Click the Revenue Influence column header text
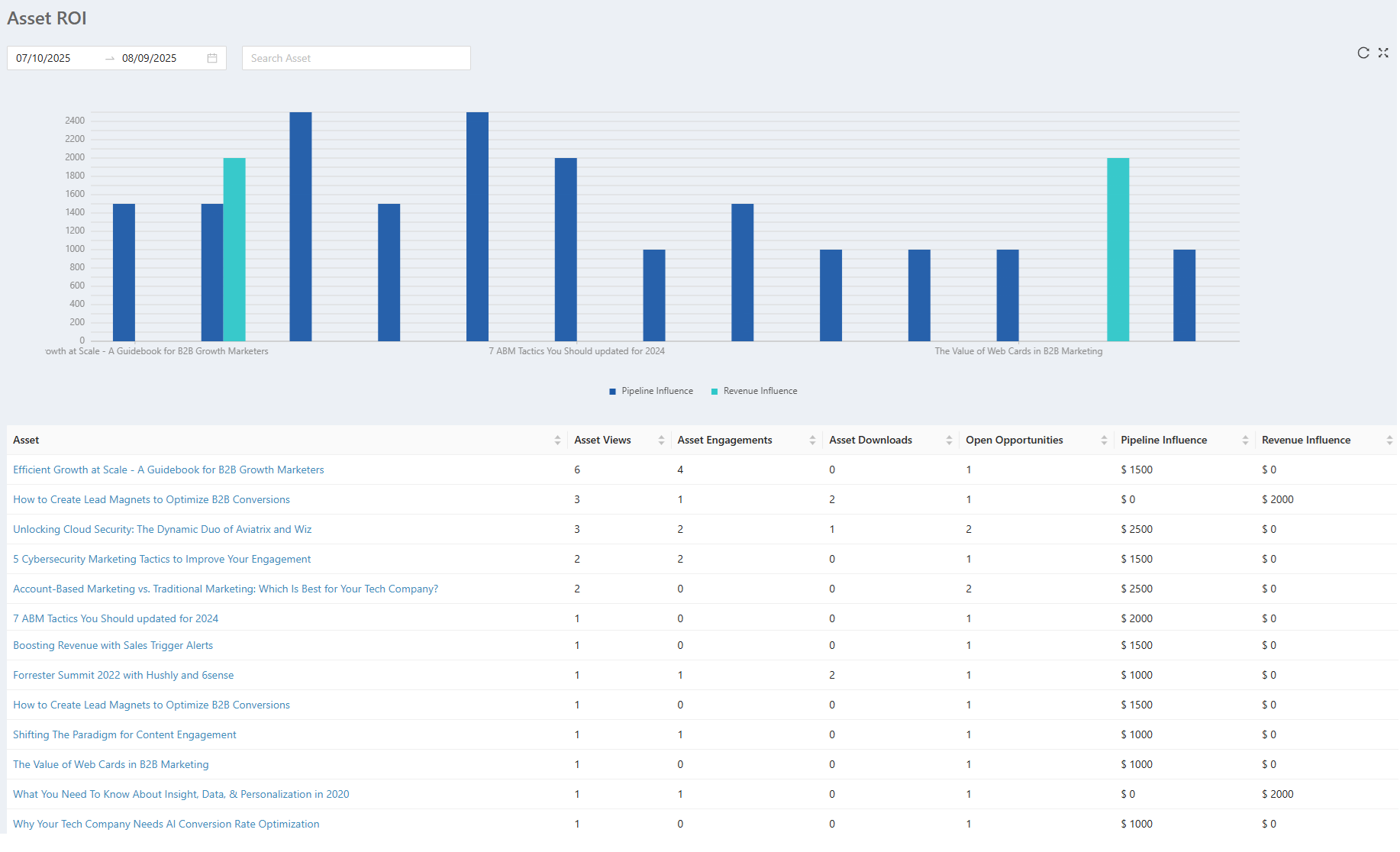This screenshot has width=1400, height=852. coord(1306,441)
